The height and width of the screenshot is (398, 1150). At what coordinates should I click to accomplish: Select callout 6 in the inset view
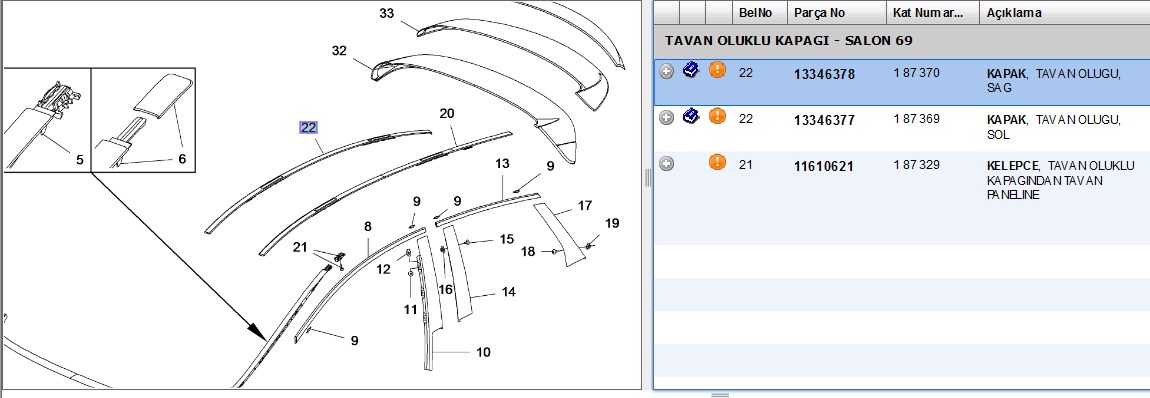182,158
